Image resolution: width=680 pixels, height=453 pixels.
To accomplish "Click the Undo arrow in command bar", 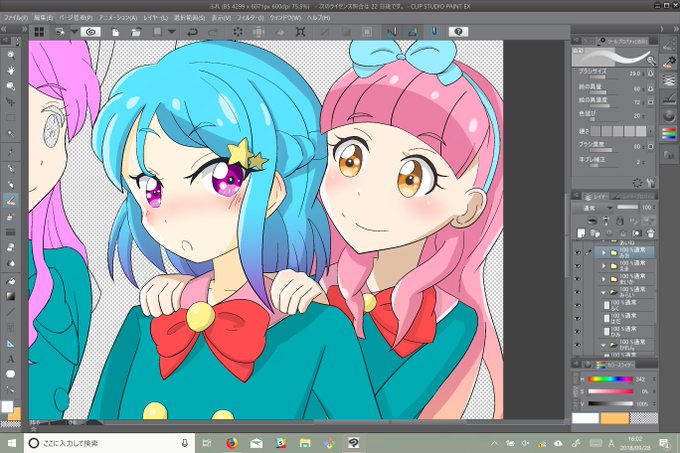I will click(x=192, y=32).
